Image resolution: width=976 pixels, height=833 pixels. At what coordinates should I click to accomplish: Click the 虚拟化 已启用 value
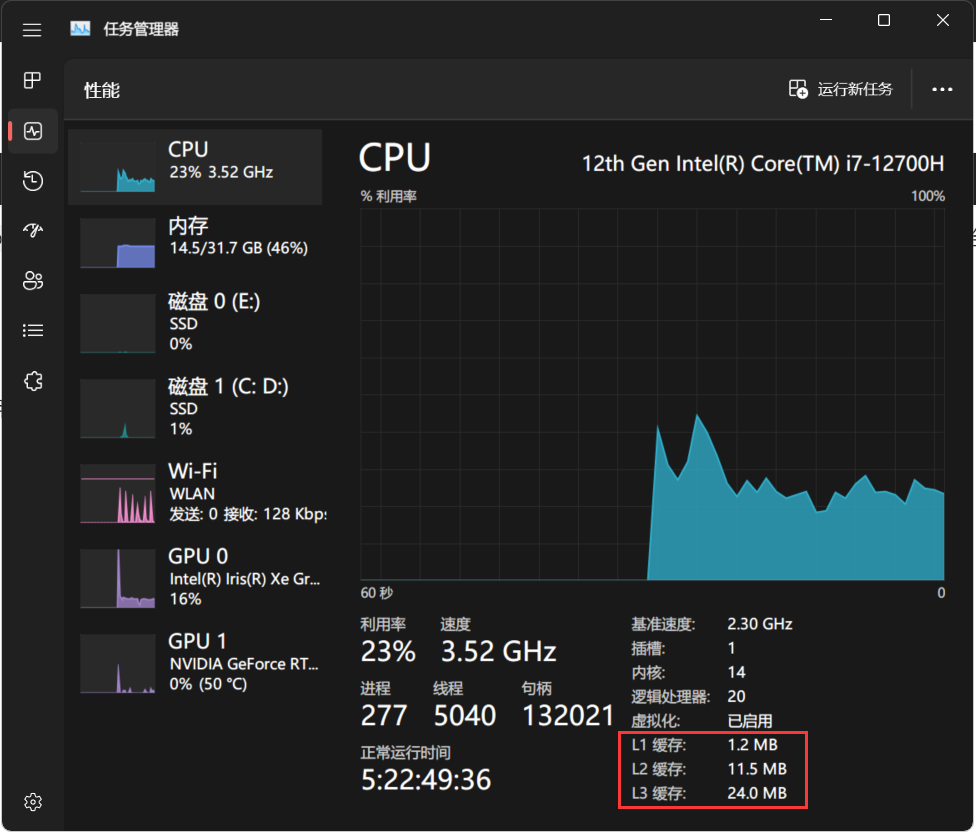click(x=750, y=721)
